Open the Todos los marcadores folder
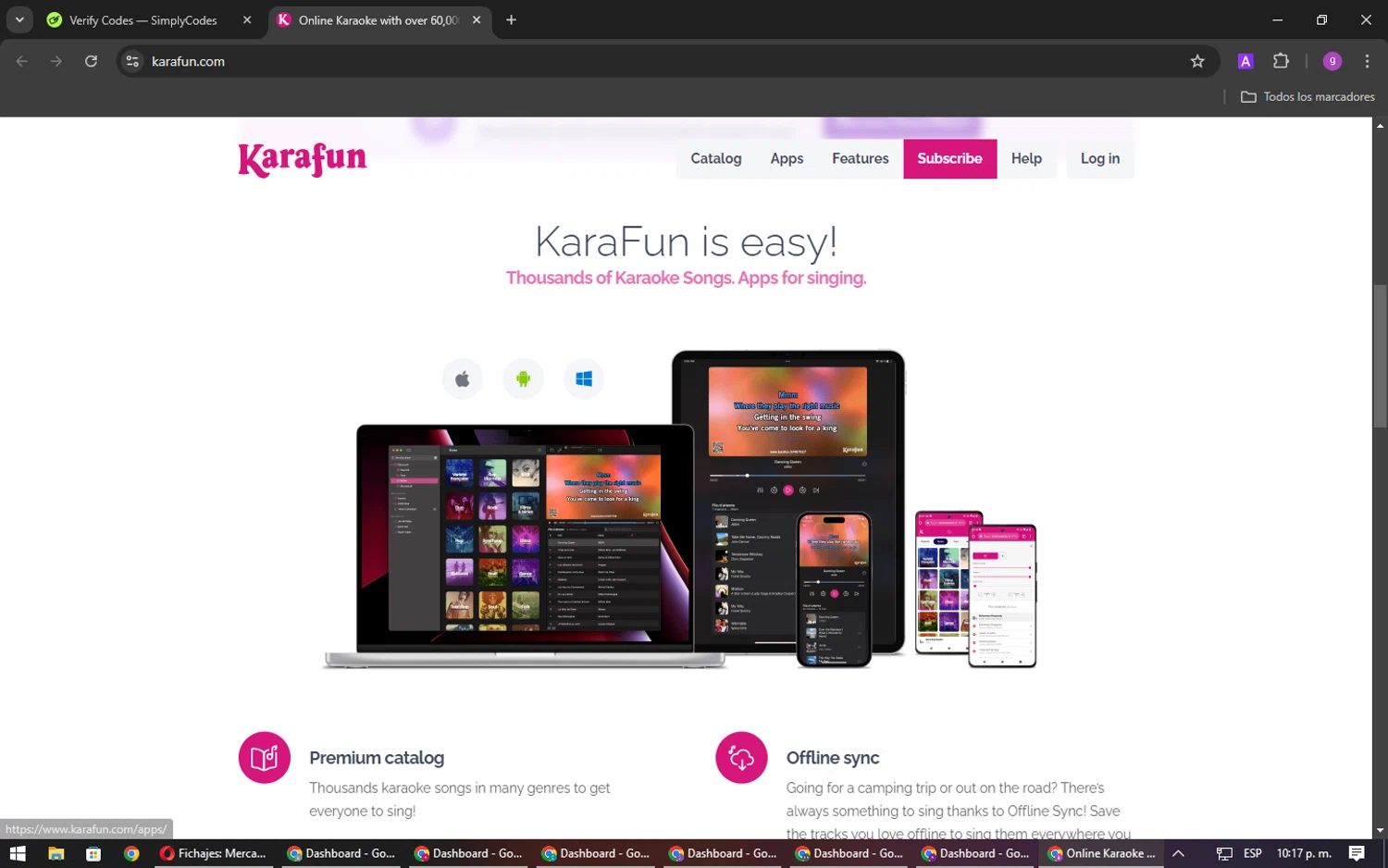This screenshot has height=868, width=1388. pyautogui.click(x=1307, y=96)
